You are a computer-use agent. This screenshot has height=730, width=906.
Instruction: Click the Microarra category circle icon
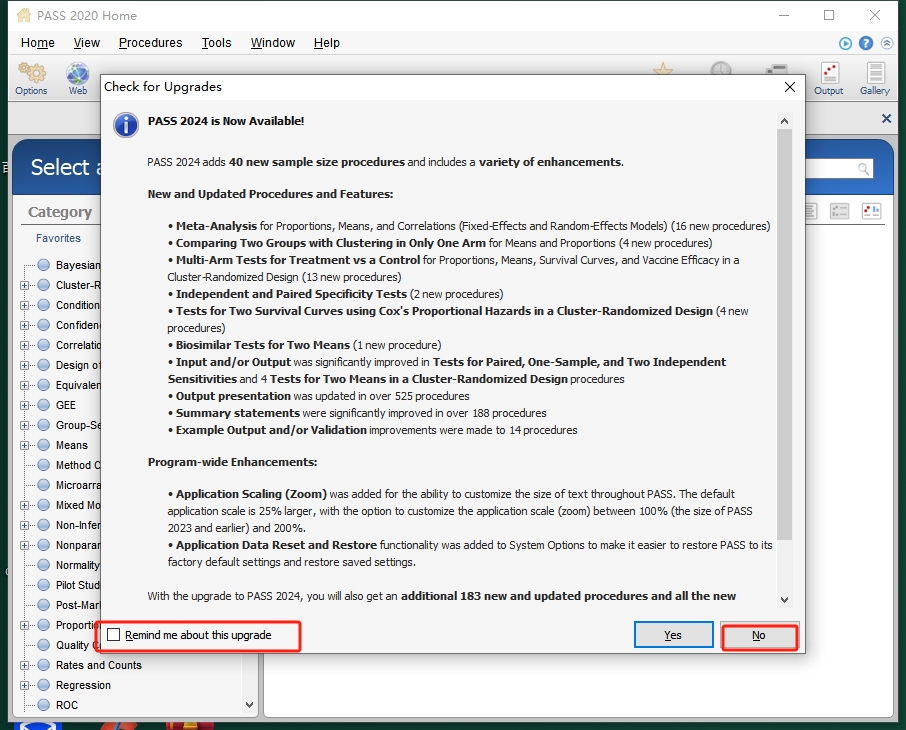point(43,485)
